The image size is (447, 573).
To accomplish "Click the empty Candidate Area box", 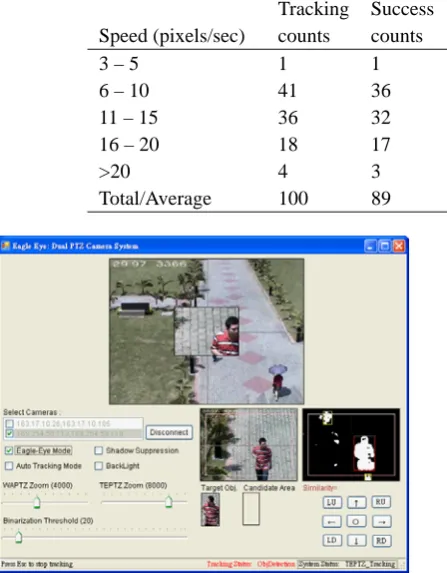I will click(251, 509).
